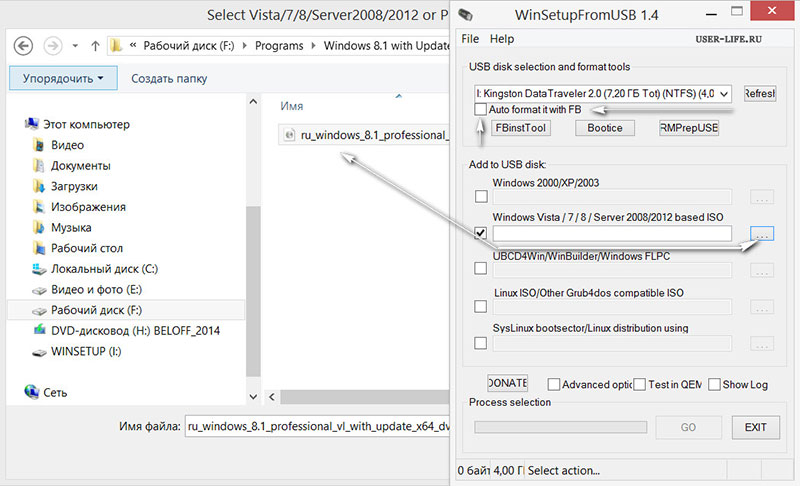800x486 pixels.
Task: Go up one folder level arrow
Action: (95, 46)
